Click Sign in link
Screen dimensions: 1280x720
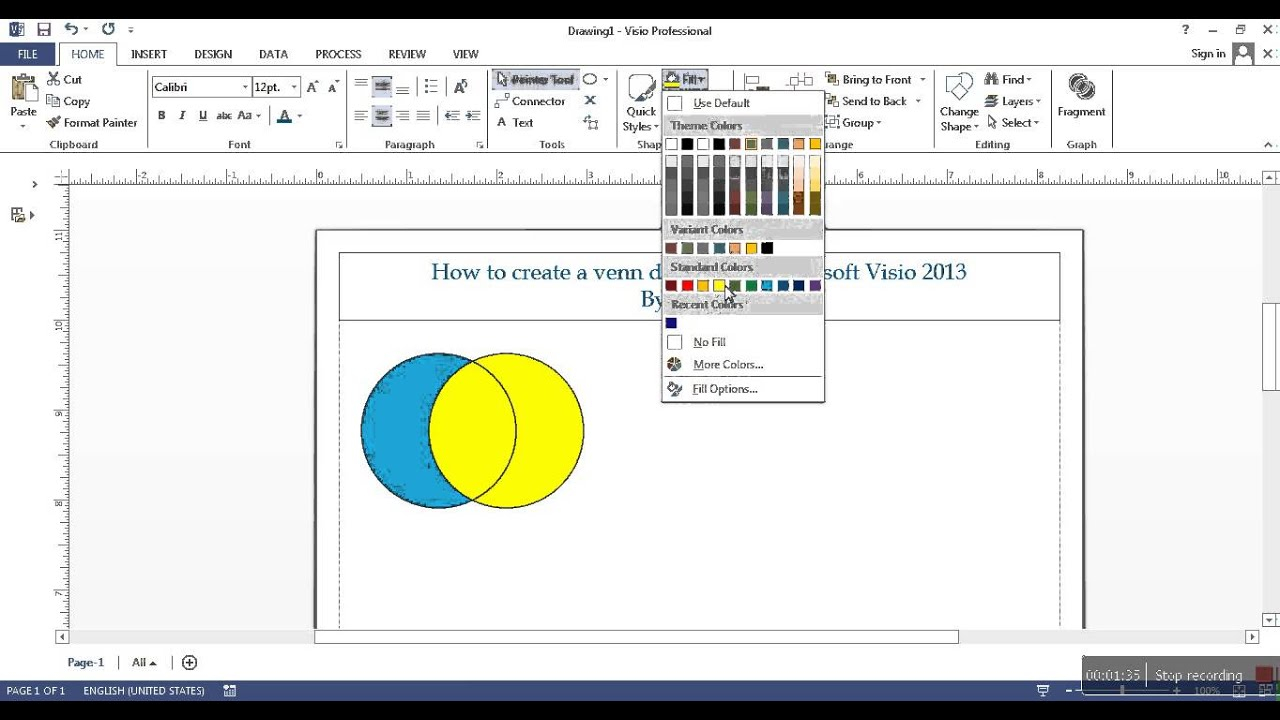tap(1208, 54)
